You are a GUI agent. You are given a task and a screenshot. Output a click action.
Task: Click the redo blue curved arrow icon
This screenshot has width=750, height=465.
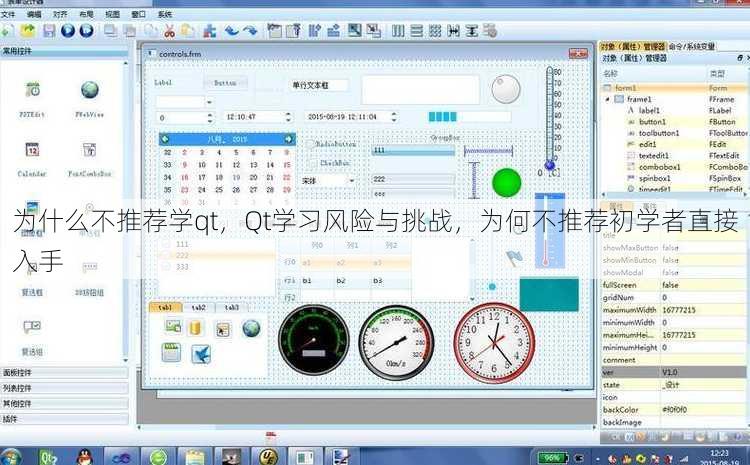point(250,31)
